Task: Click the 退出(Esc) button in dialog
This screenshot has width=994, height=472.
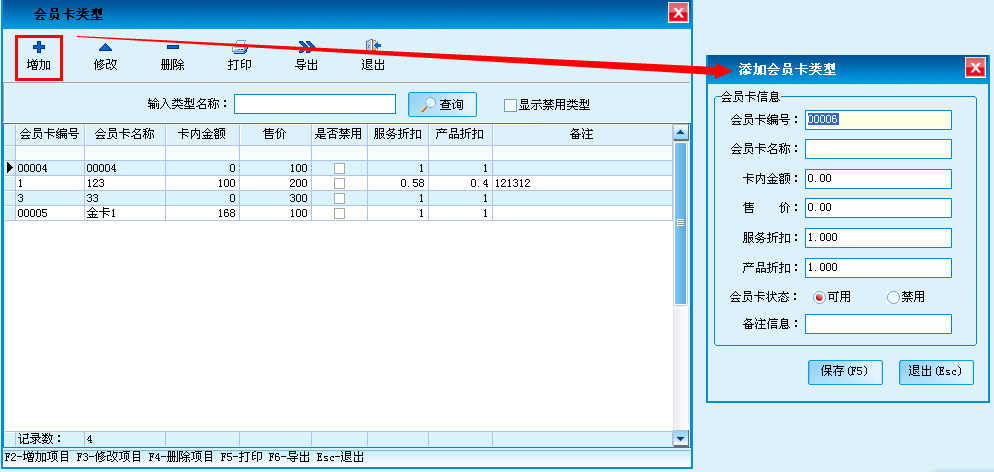Action: [x=935, y=371]
